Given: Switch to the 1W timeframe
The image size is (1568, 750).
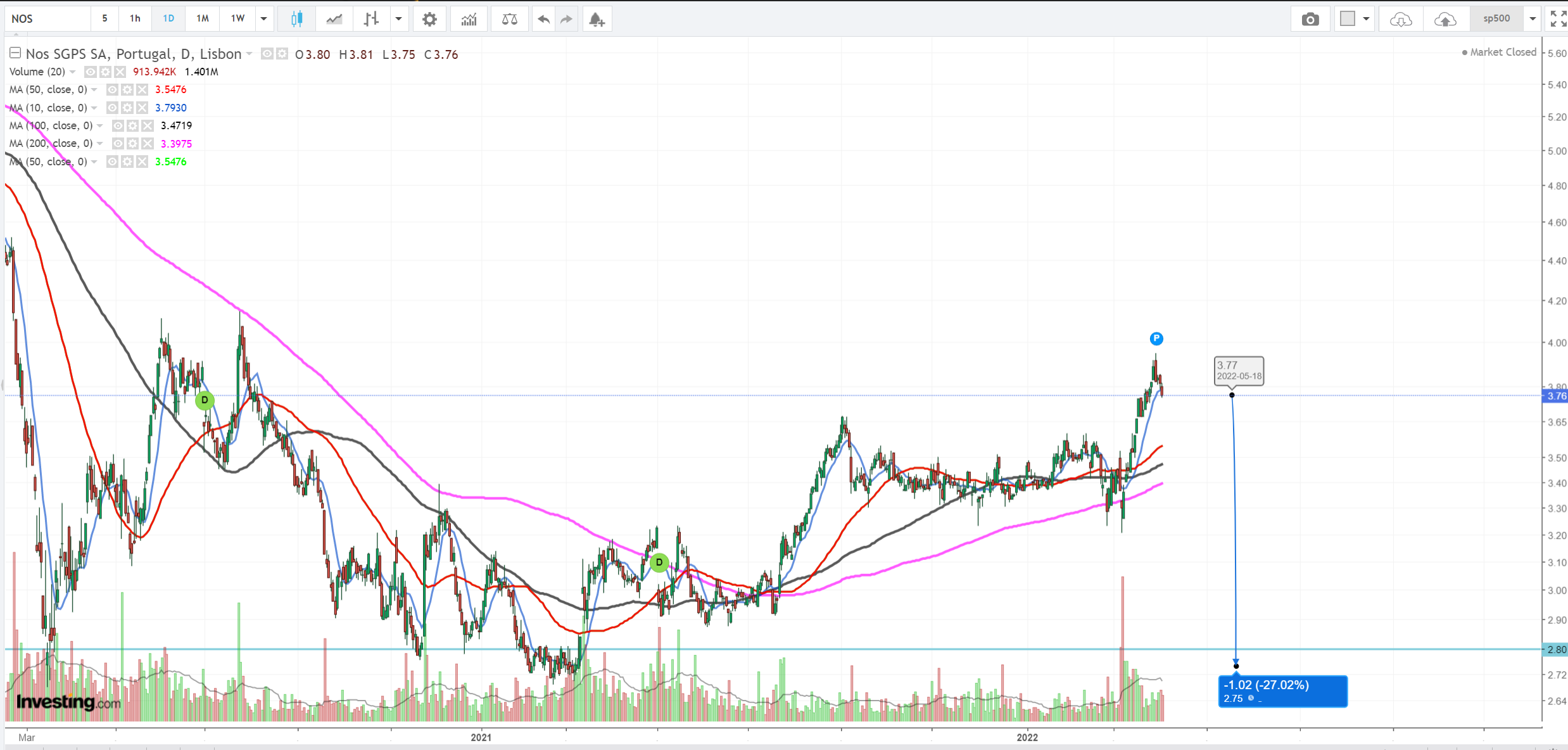Looking at the screenshot, I should (237, 19).
